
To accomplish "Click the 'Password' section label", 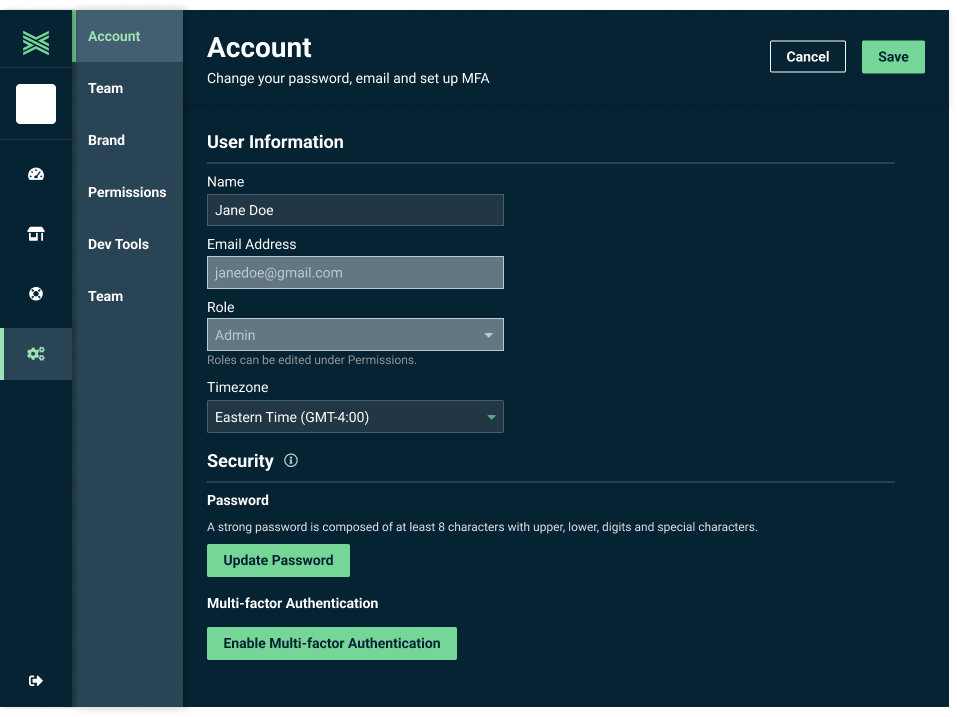I will tap(237, 500).
